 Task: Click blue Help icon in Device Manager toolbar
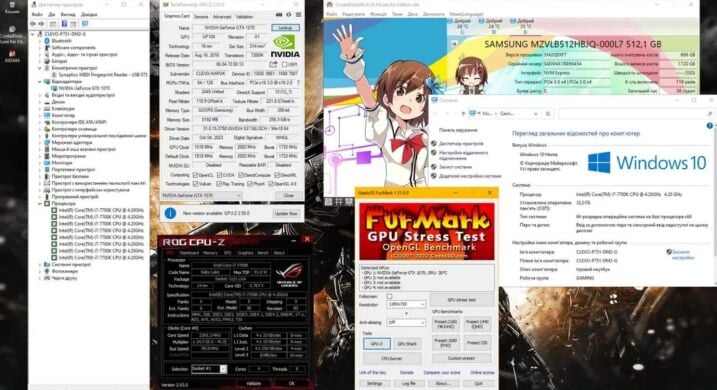coord(64,23)
